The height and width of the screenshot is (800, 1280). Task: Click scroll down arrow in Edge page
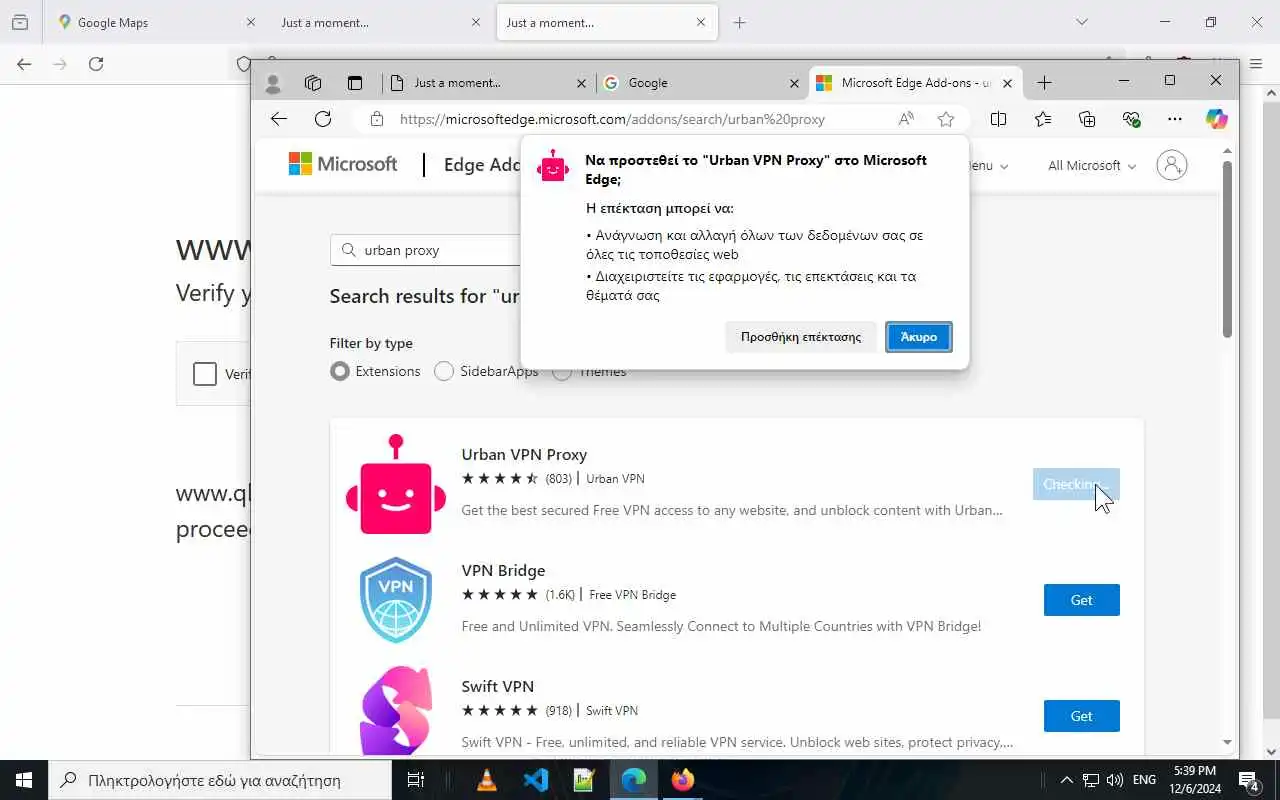coord(1228,742)
